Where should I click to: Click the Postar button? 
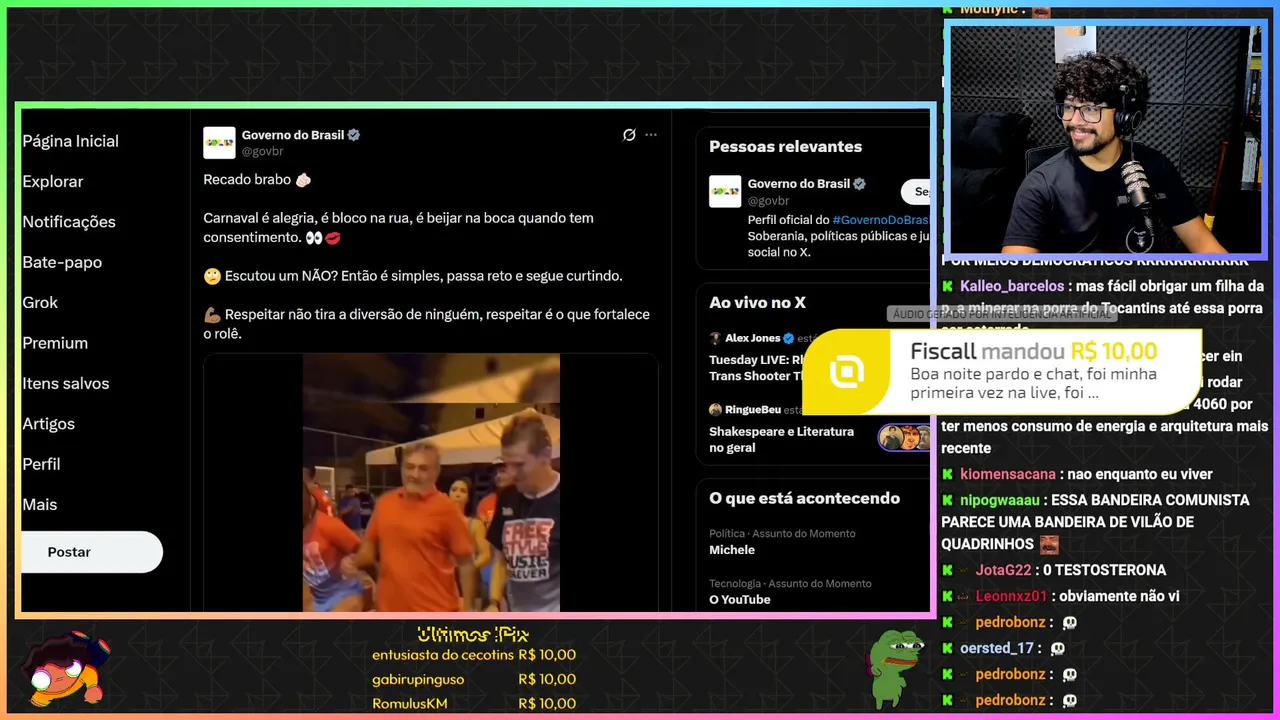[90, 552]
